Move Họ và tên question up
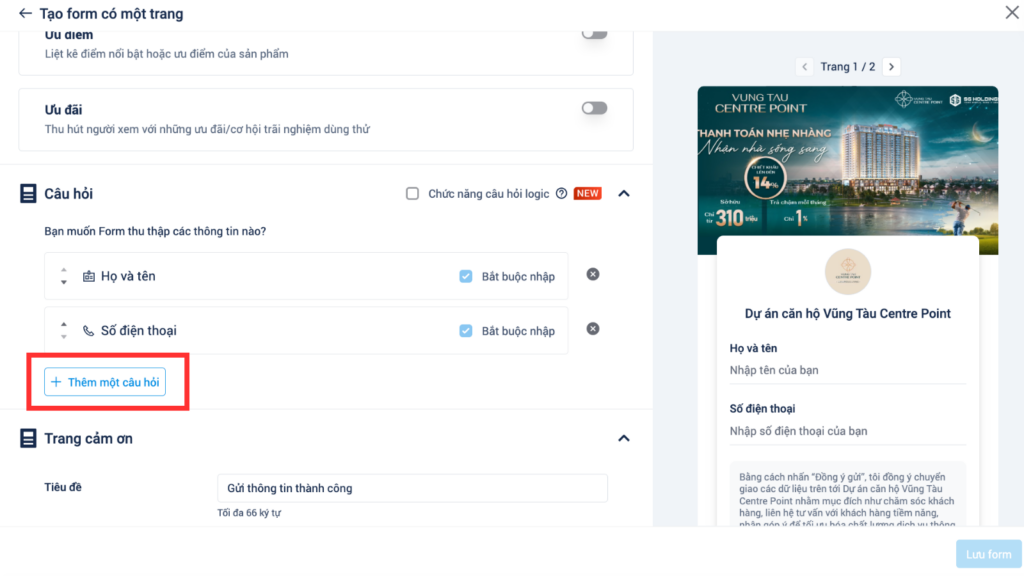Image resolution: width=1024 pixels, height=576 pixels. (x=63, y=270)
